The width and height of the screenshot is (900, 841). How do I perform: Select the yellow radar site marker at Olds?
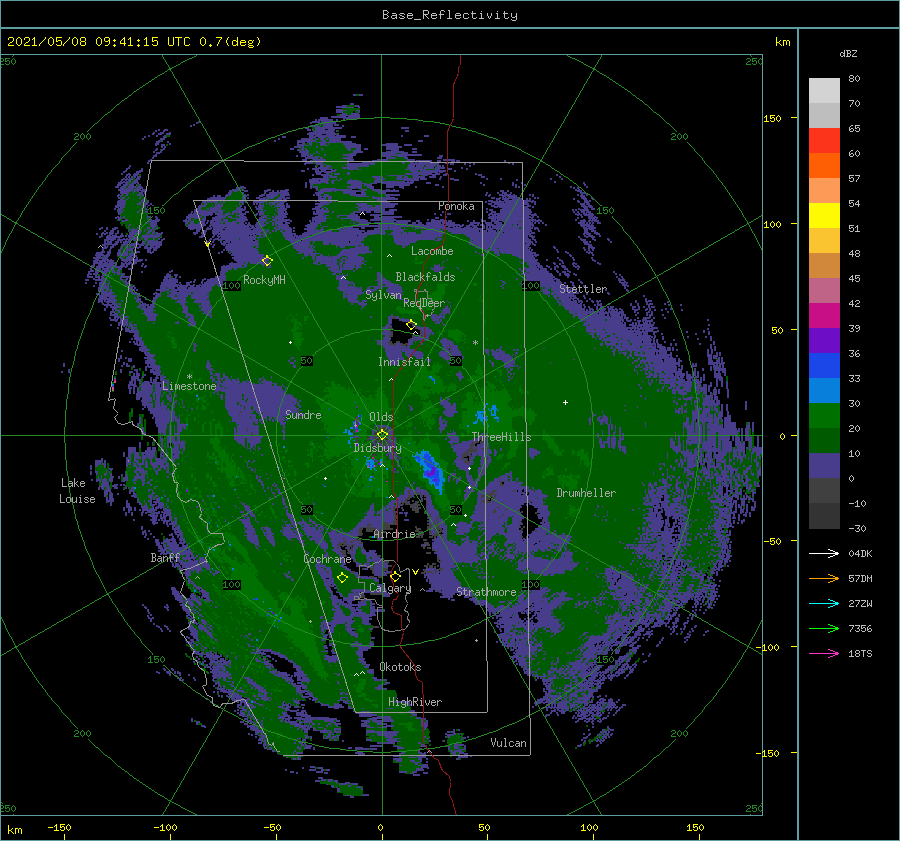[382, 435]
